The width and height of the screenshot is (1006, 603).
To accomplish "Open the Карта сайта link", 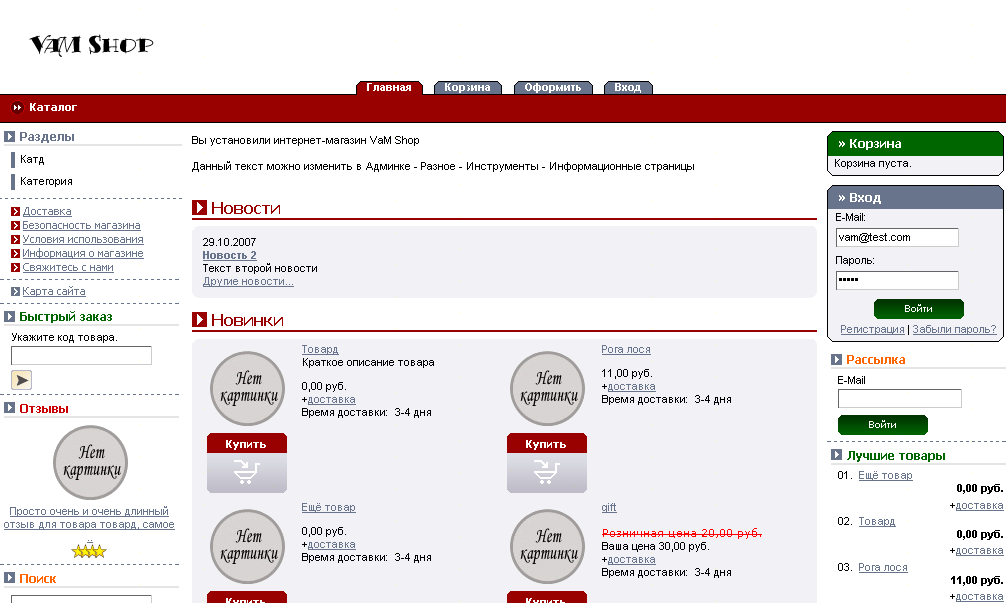I will pyautogui.click(x=54, y=291).
